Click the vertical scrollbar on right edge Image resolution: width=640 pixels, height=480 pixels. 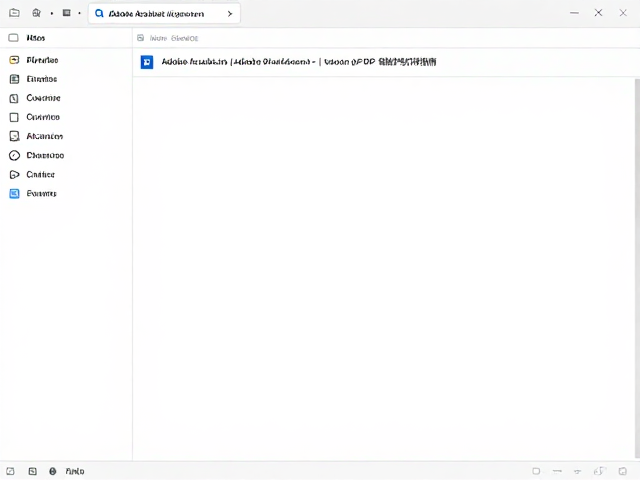click(x=637, y=267)
